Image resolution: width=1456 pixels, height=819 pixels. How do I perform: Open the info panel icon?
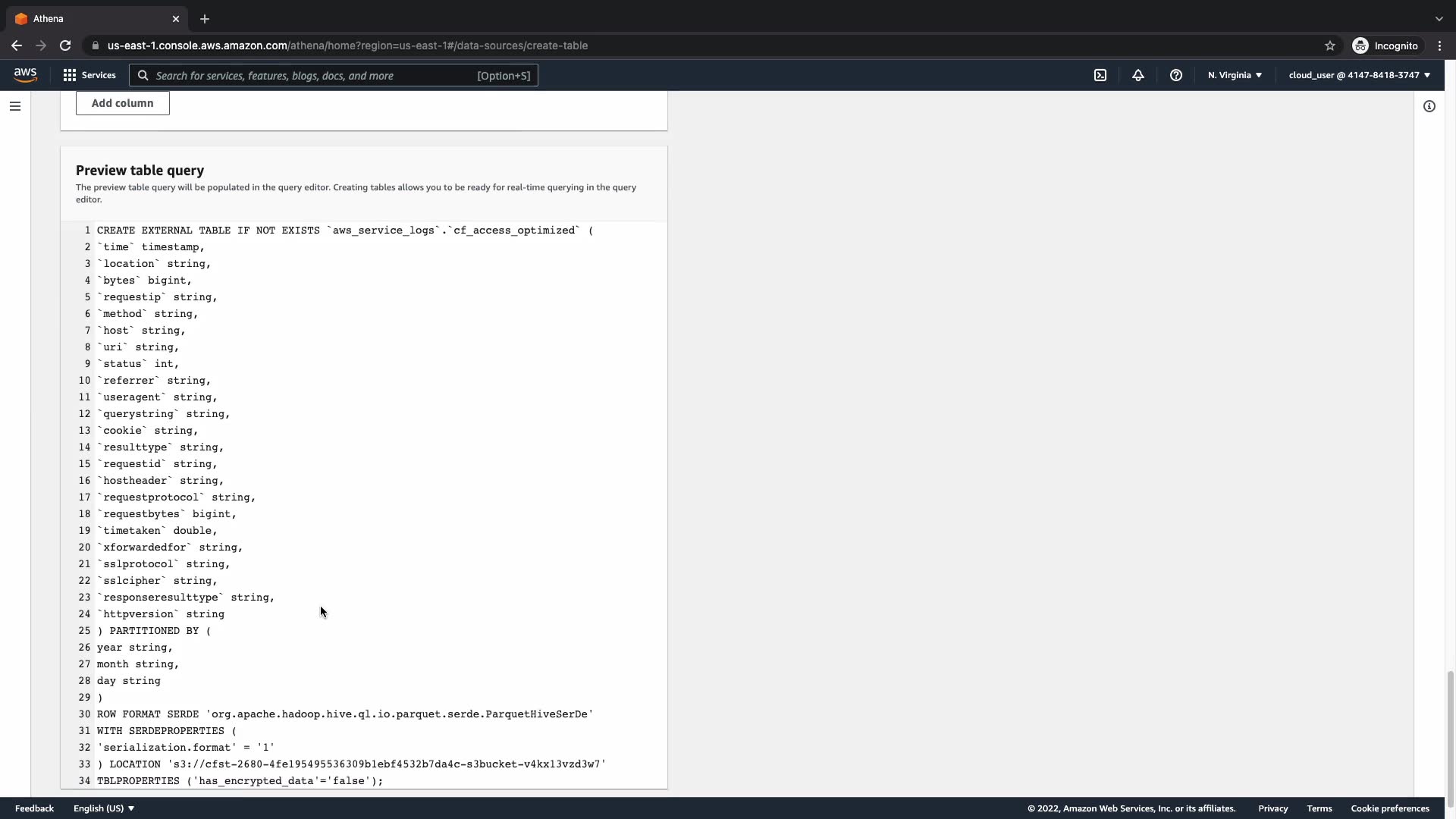pyautogui.click(x=1429, y=106)
